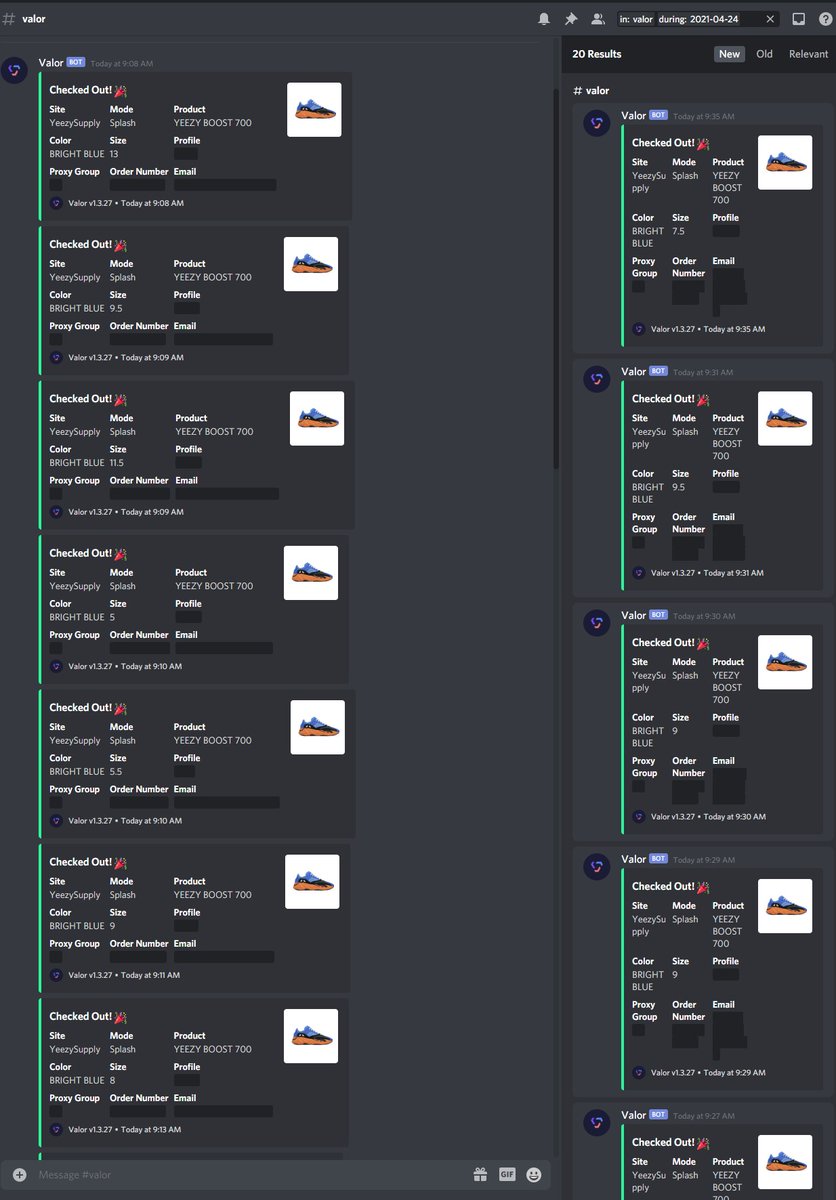Viewport: 836px width, 1200px height.
Task: Click Valor username in 9:31 AM search result
Action: [634, 371]
